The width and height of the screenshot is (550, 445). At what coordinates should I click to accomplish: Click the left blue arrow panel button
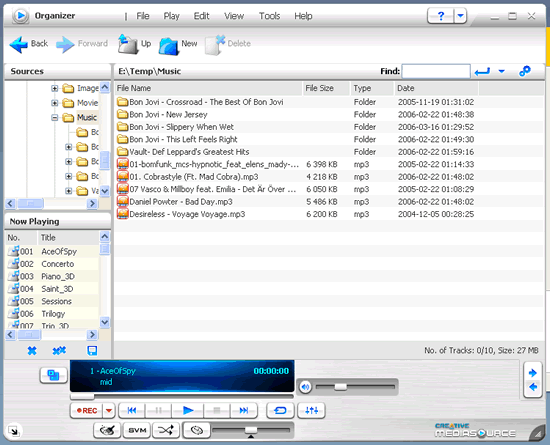click(533, 387)
